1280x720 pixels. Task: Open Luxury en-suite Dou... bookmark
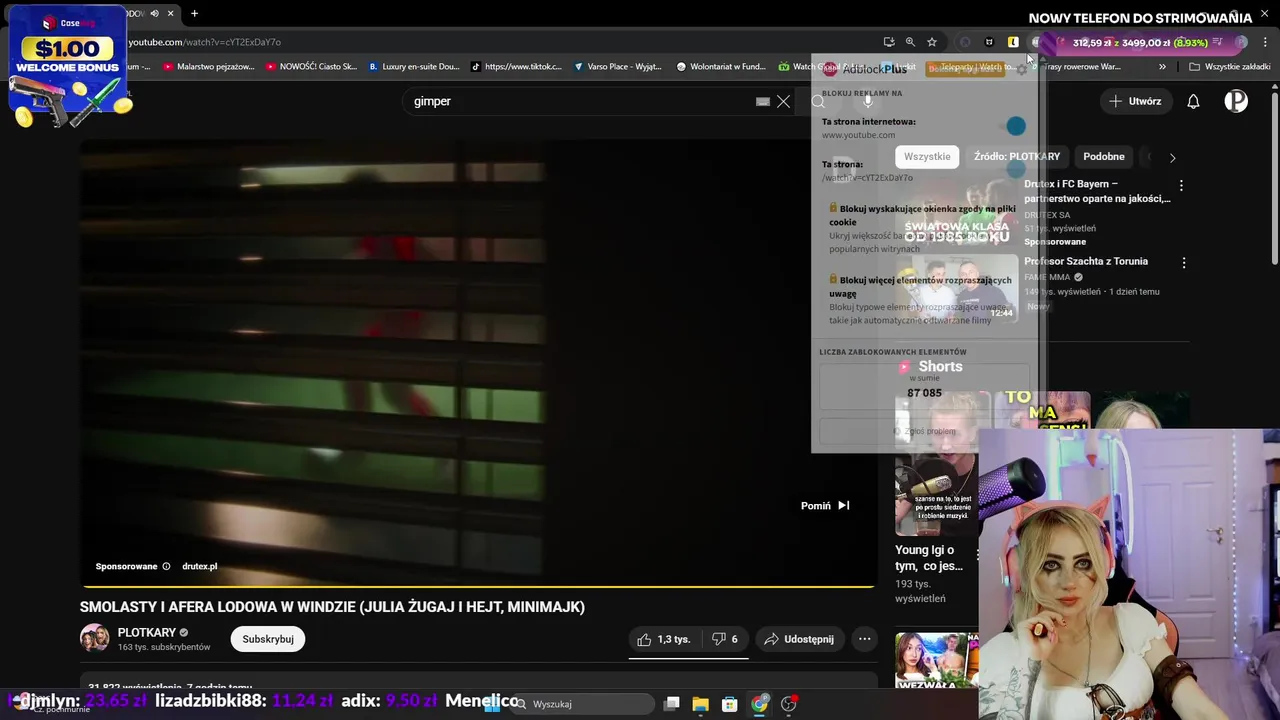(414, 67)
